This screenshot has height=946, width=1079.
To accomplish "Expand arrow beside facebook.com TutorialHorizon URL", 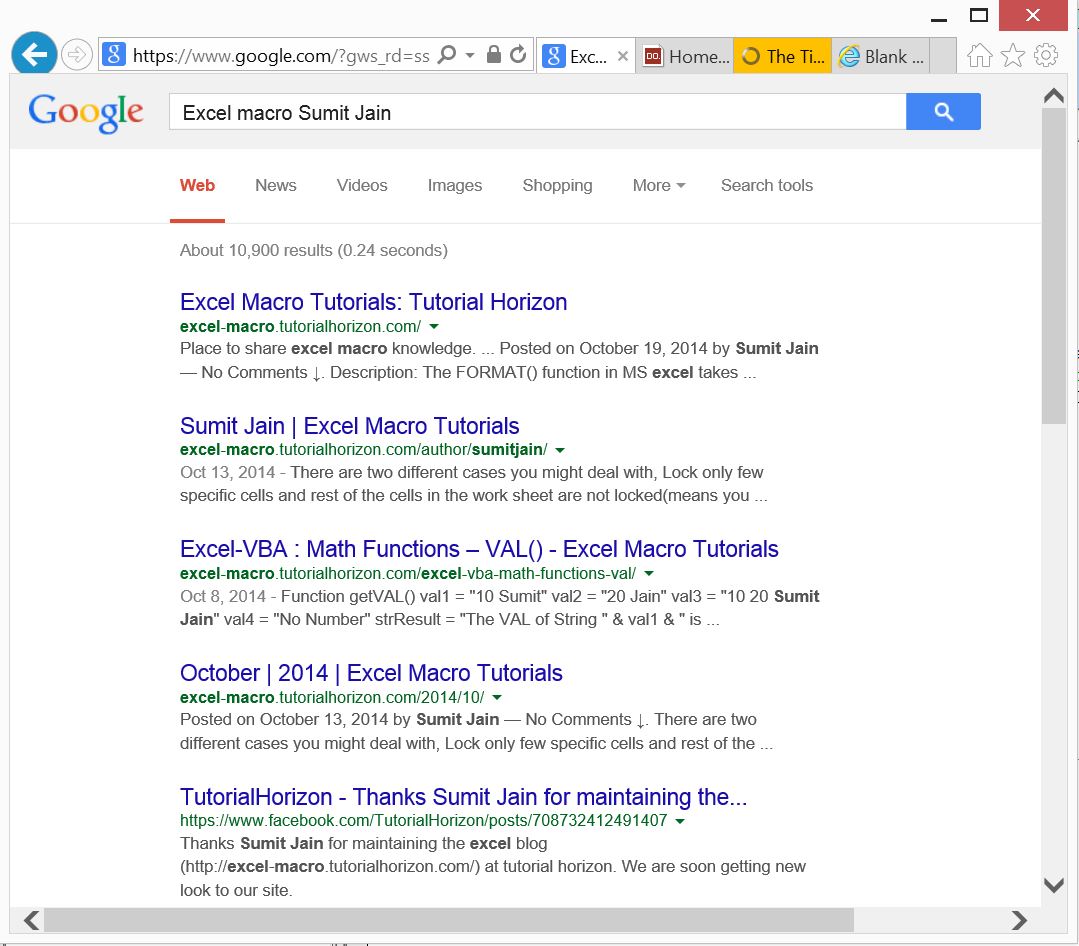I will 680,821.
